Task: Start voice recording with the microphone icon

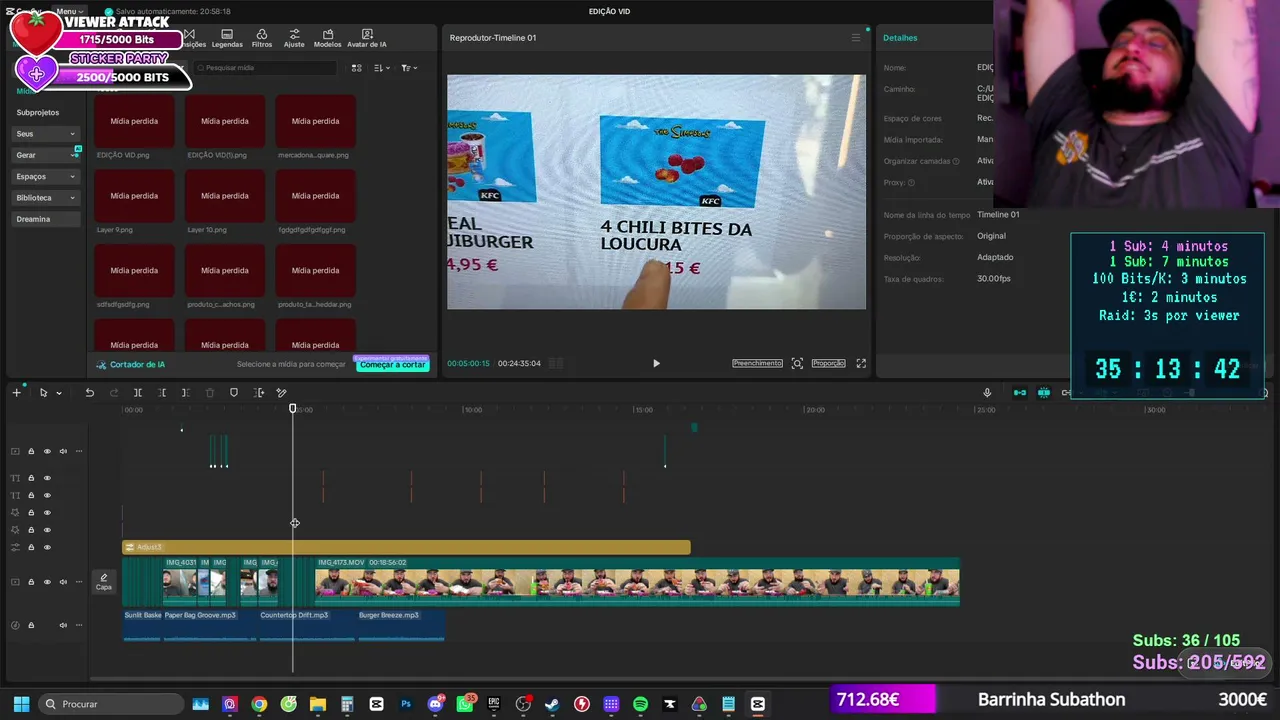Action: [x=987, y=393]
